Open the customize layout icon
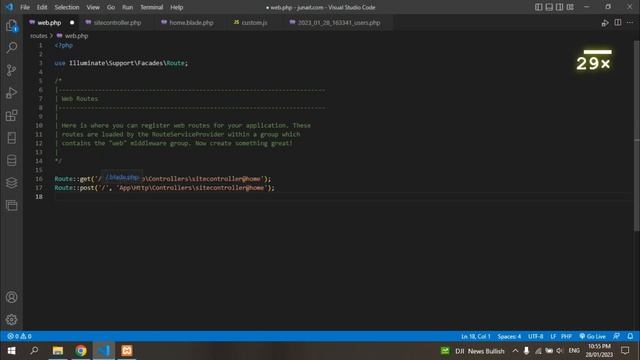The image size is (640, 360). point(570,7)
